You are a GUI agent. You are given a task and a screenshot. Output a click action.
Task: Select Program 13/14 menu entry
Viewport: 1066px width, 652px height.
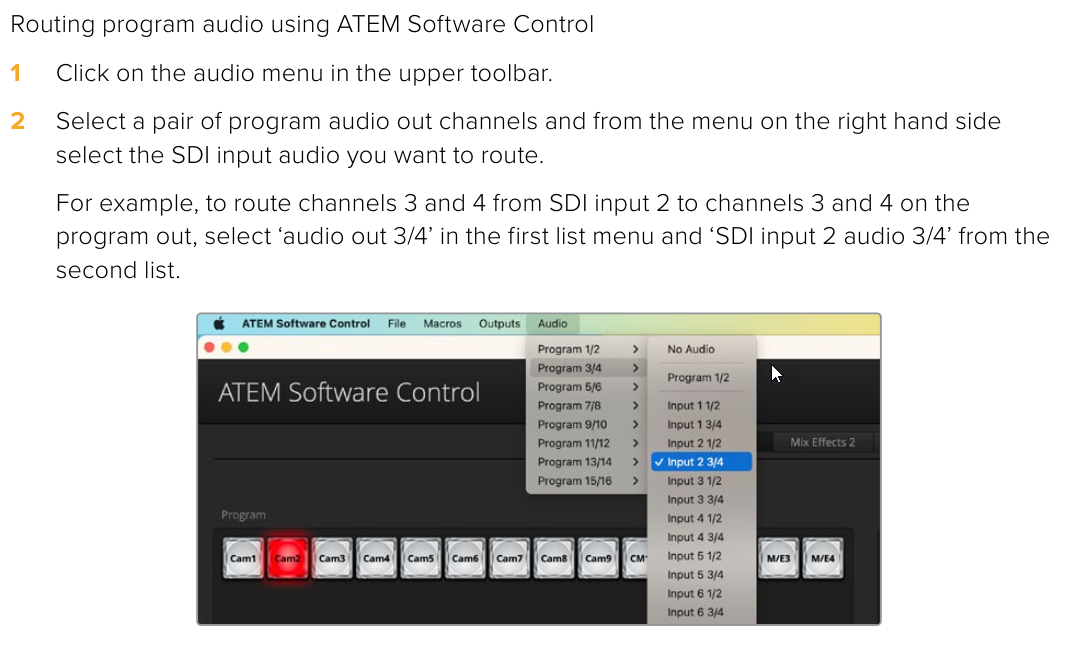587,462
